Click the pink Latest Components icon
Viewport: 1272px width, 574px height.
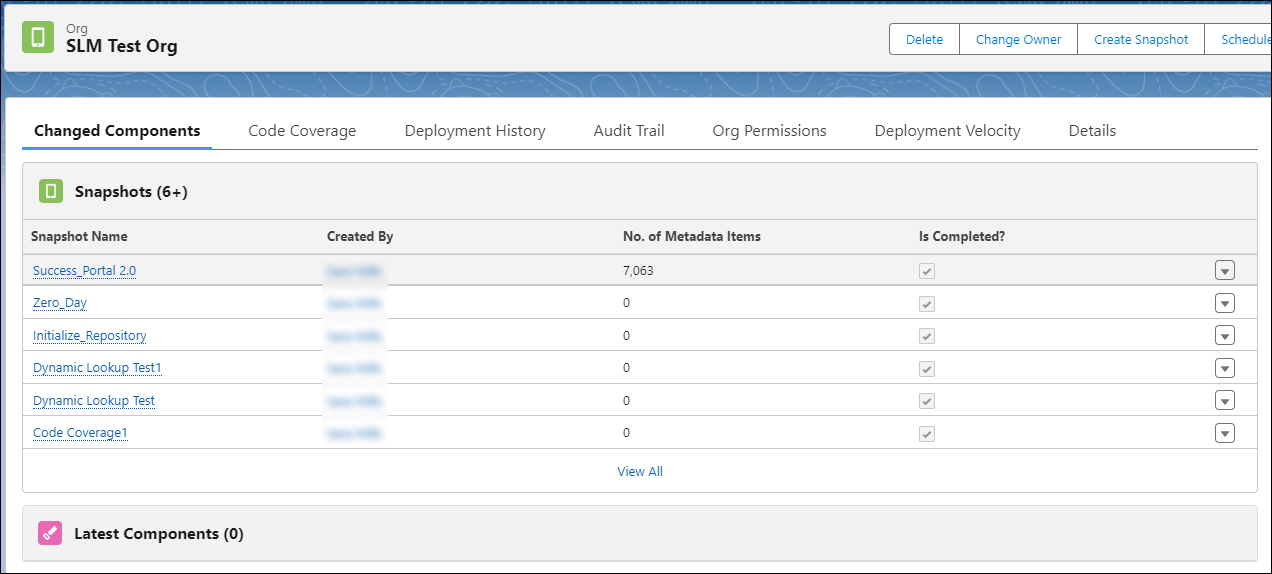50,534
